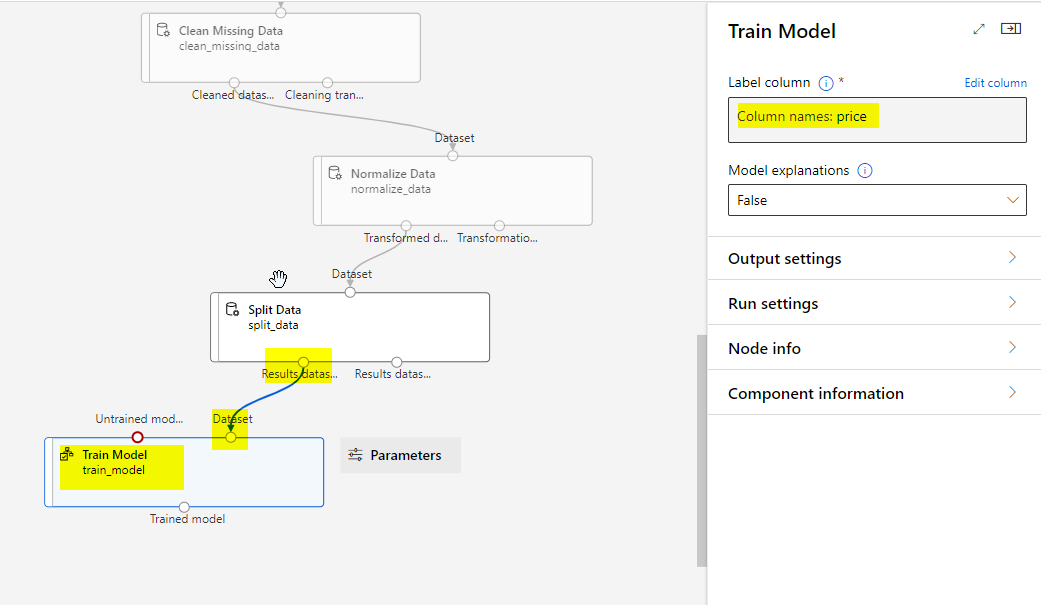Image resolution: width=1041 pixels, height=605 pixels.
Task: Click the red Untrained model input port
Action: [138, 437]
